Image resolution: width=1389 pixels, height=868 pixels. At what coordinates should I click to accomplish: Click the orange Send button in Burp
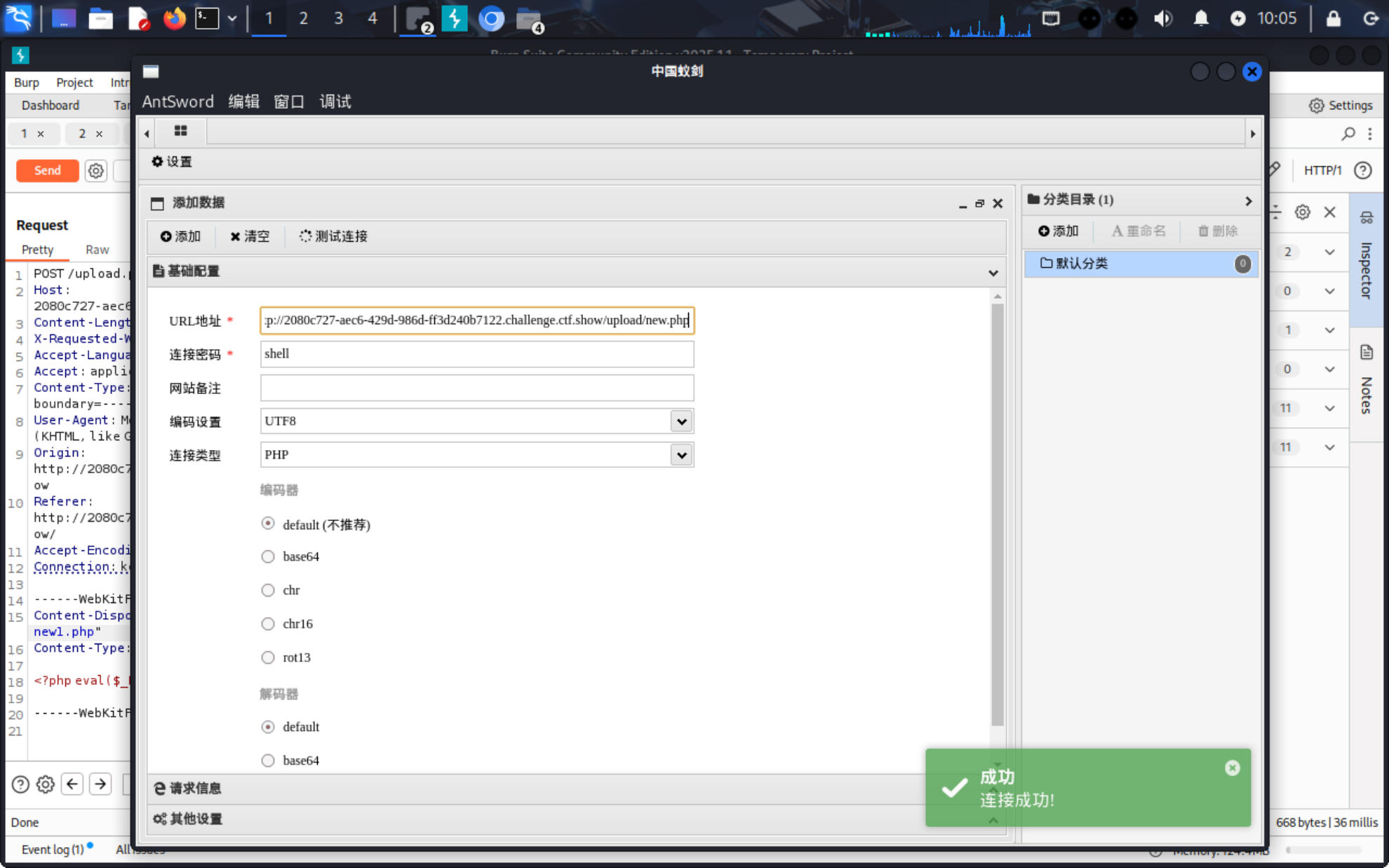(x=47, y=170)
